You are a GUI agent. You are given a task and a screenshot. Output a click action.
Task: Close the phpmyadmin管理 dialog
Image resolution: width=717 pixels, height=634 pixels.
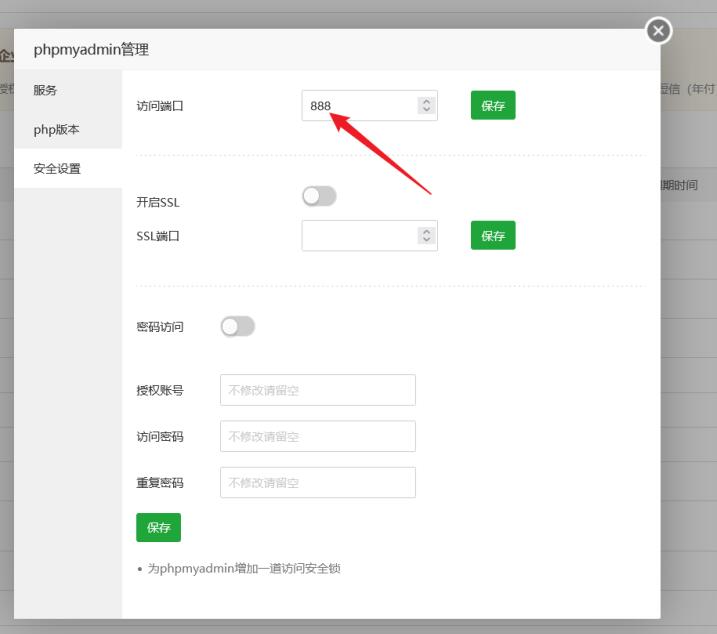pos(658,31)
